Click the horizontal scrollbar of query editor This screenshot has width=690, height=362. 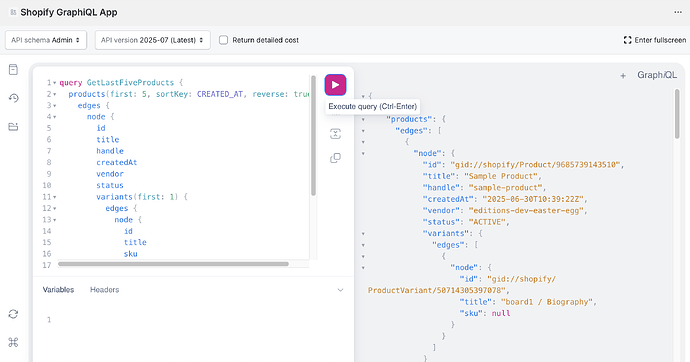(173, 264)
